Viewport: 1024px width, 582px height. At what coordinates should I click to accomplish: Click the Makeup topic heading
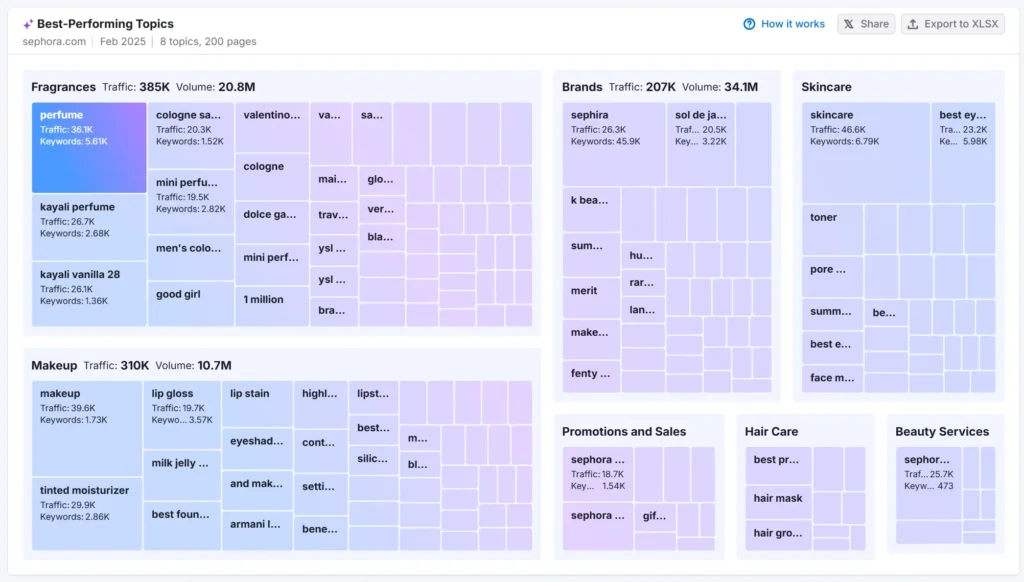click(54, 366)
